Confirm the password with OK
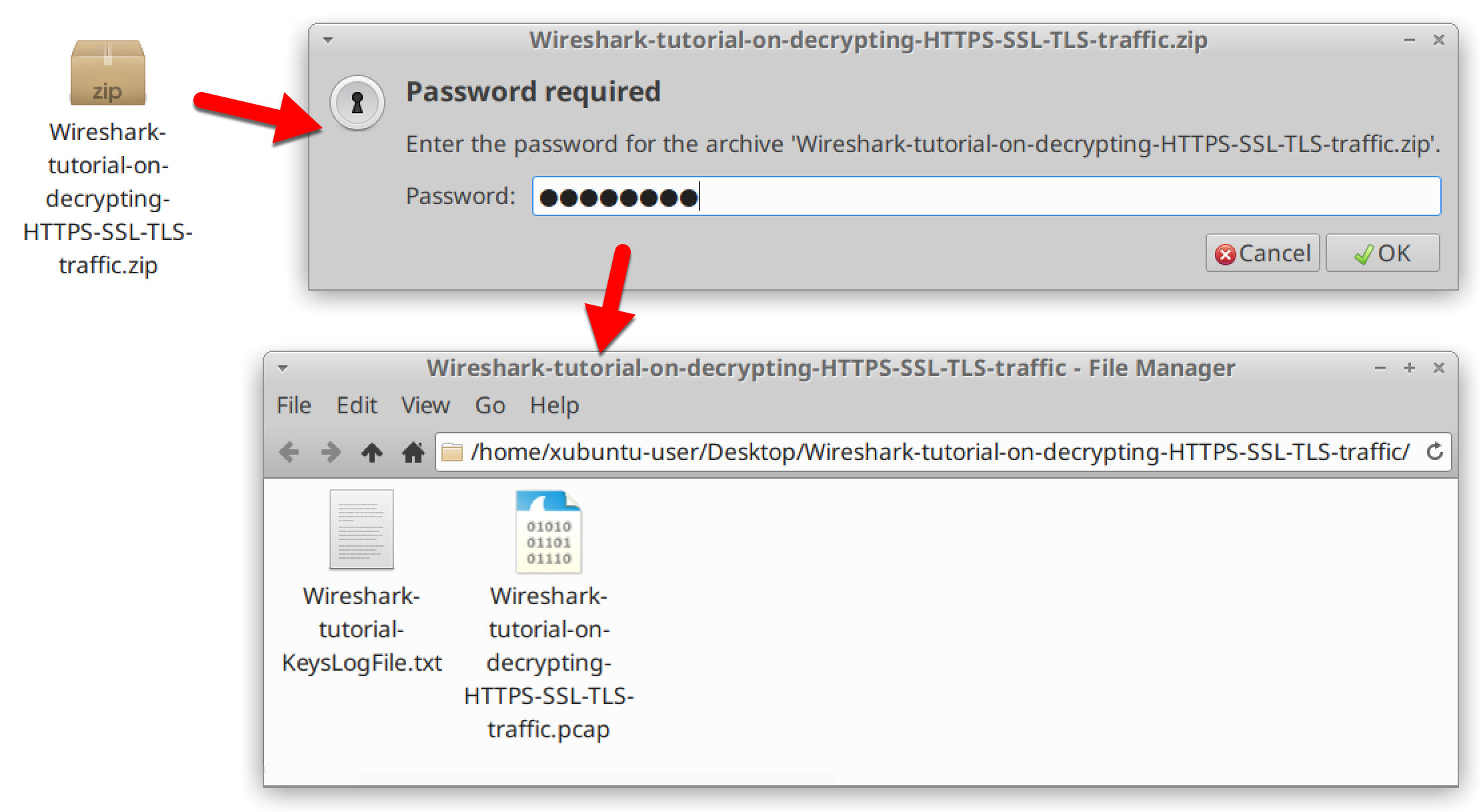Screen dimensions: 1483x812 pyautogui.click(x=1382, y=253)
